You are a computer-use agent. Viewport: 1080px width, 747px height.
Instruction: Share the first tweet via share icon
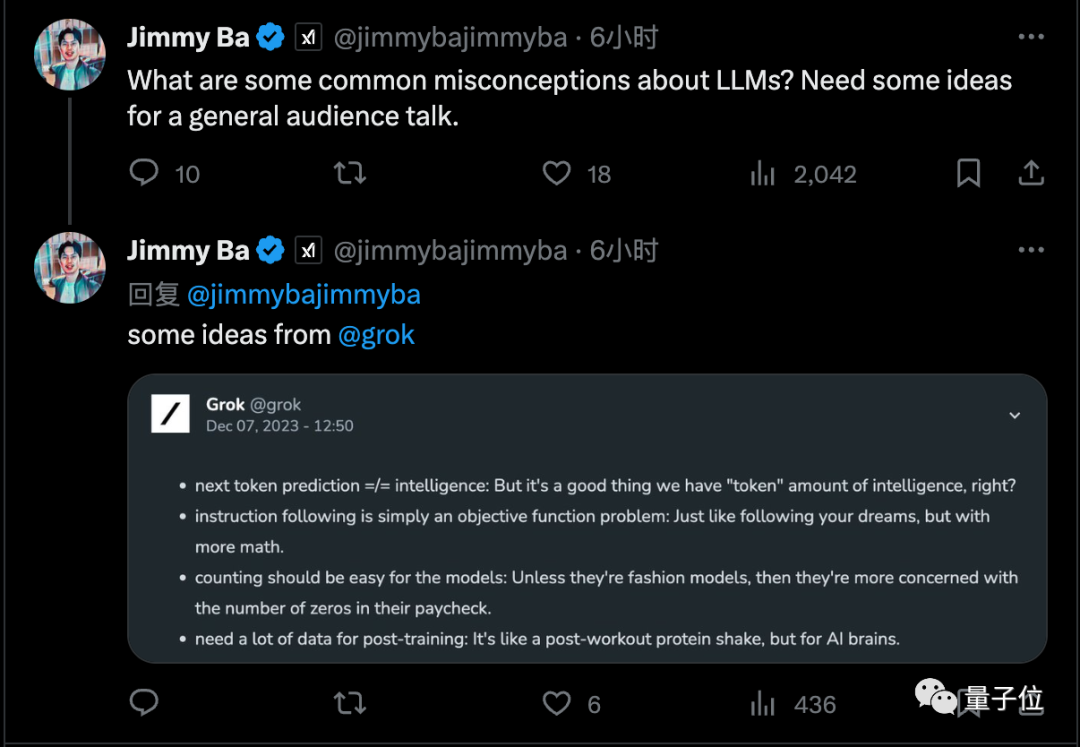1030,174
